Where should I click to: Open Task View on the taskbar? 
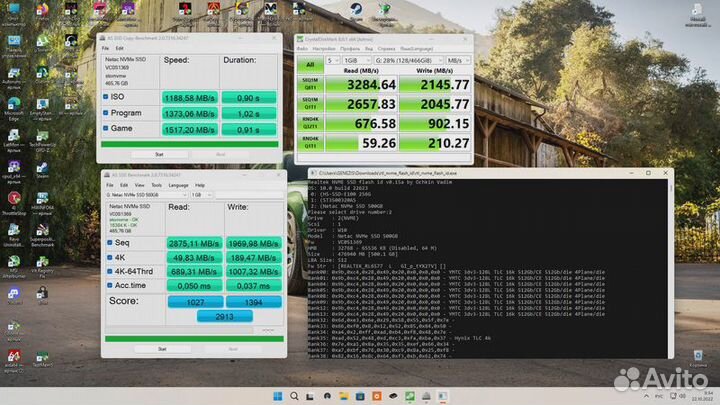pyautogui.click(x=310, y=396)
